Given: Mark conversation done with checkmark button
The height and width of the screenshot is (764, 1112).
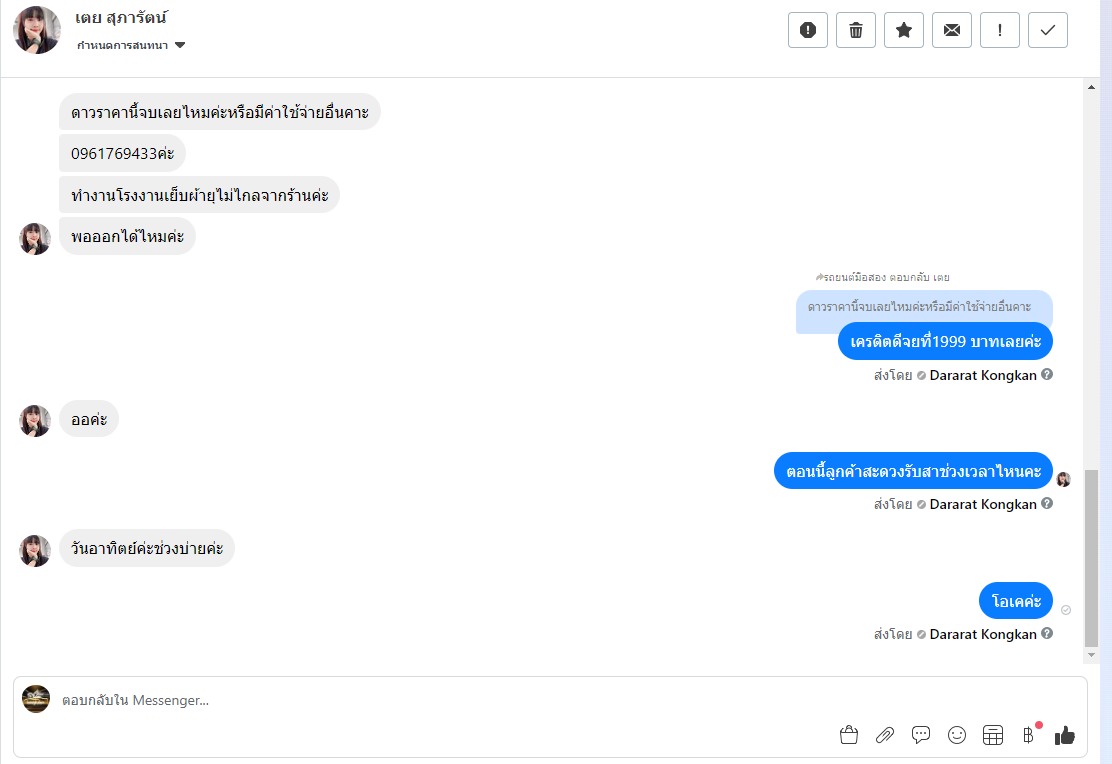Looking at the screenshot, I should click(1047, 30).
